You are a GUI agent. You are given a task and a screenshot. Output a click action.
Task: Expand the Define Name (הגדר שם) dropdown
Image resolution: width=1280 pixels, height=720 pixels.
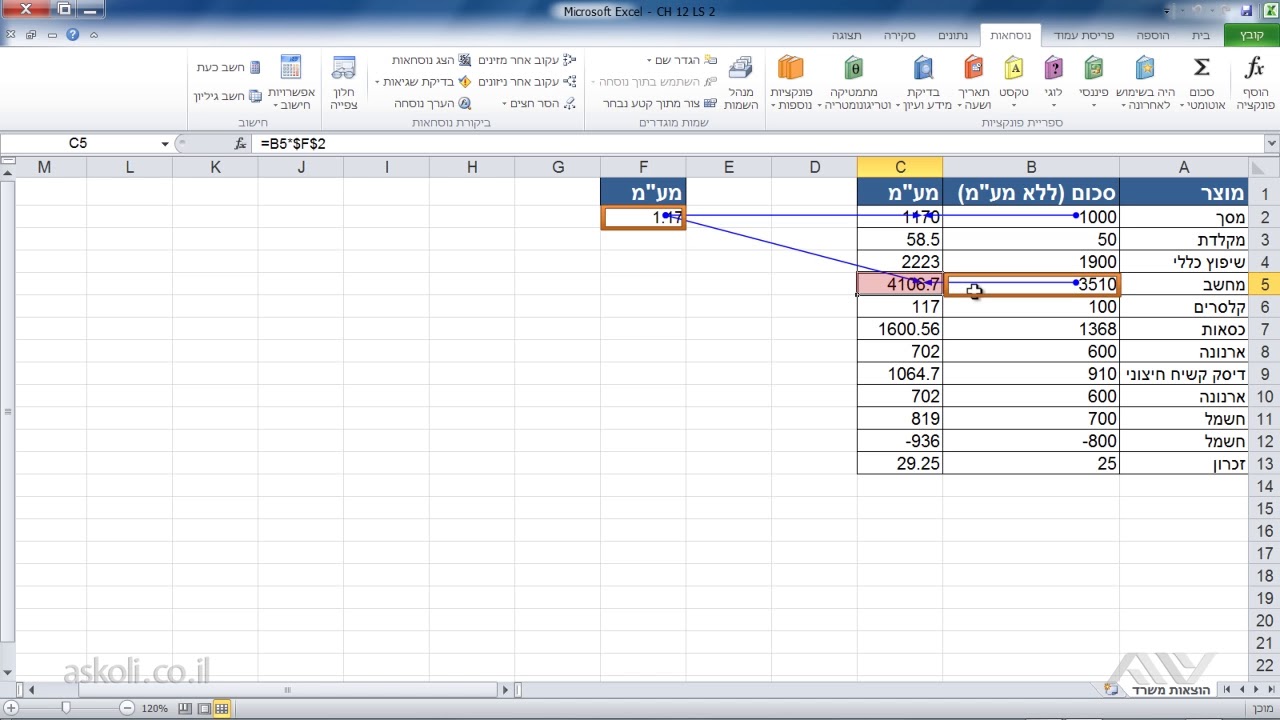(x=649, y=60)
